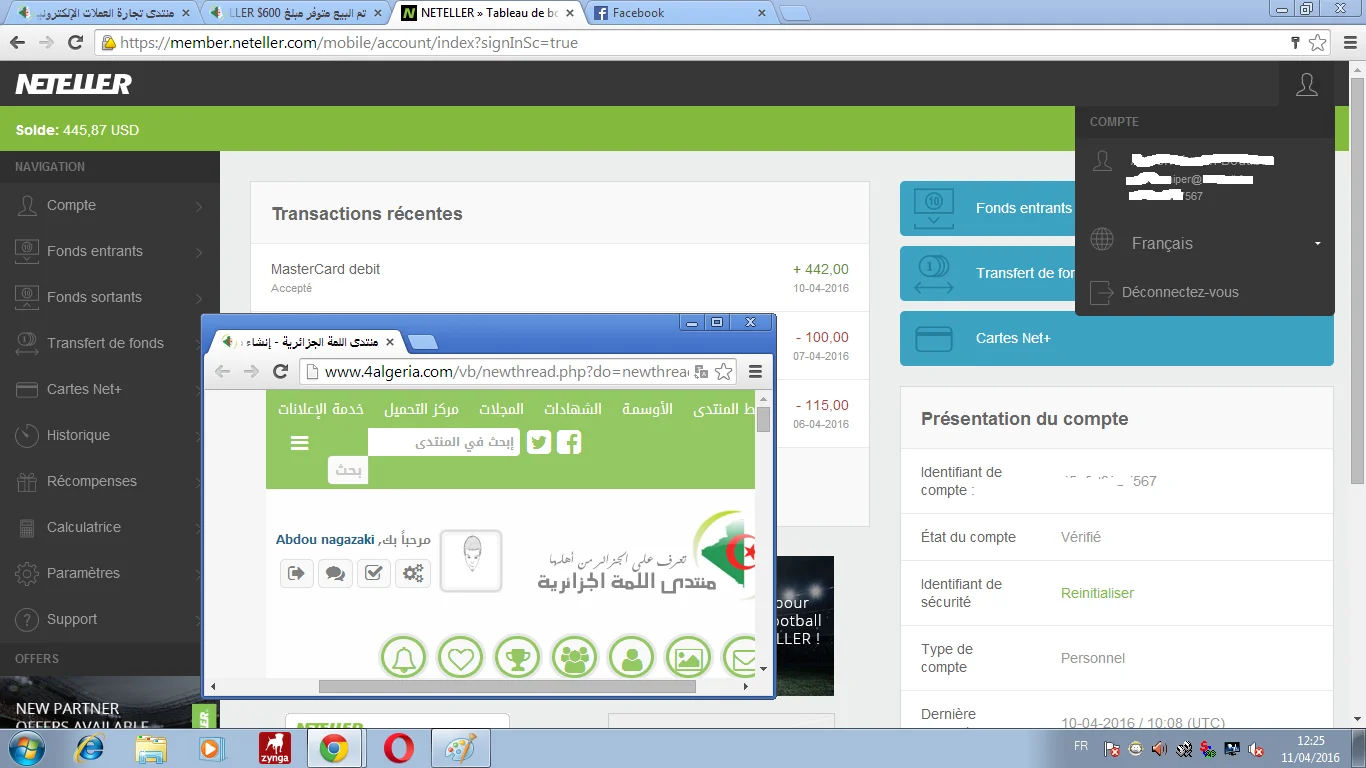Open the Twitter icon in forum header
Viewport: 1366px width, 768px height.
click(x=539, y=443)
